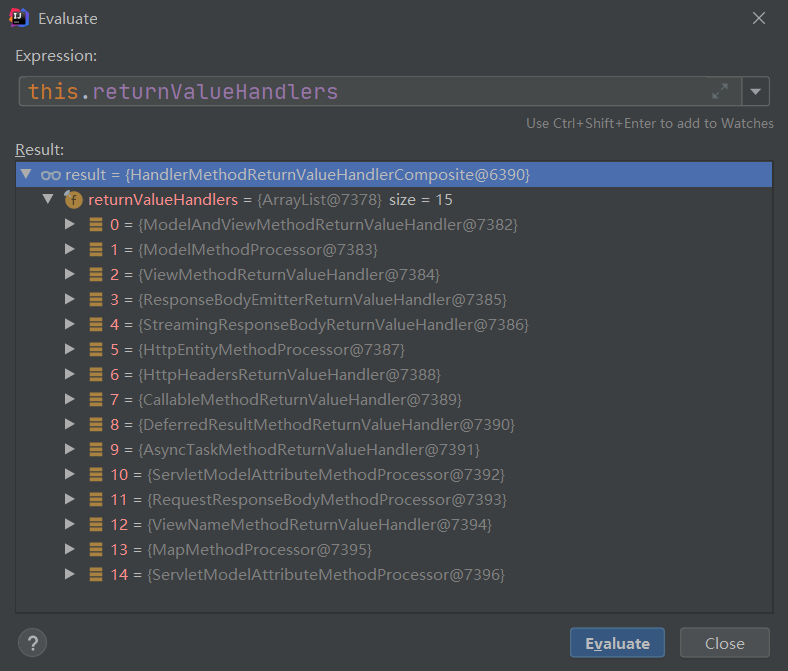The width and height of the screenshot is (788, 671).
Task: Click array element icon of index 1
Action: coord(96,249)
